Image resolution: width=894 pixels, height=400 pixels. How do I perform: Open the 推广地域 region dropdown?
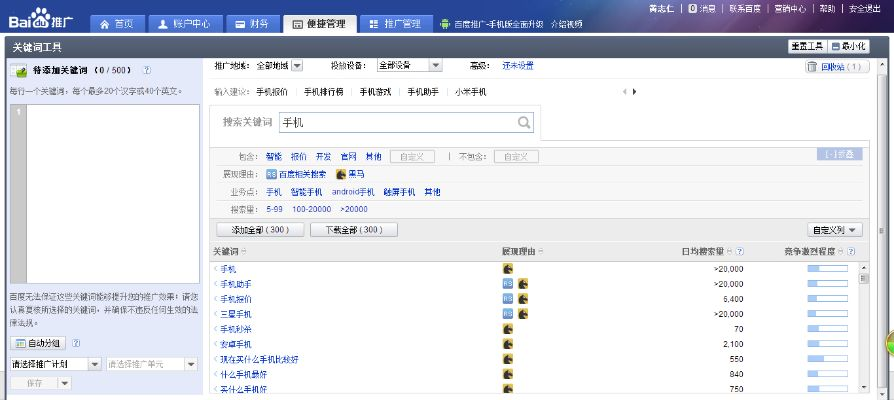pos(297,66)
